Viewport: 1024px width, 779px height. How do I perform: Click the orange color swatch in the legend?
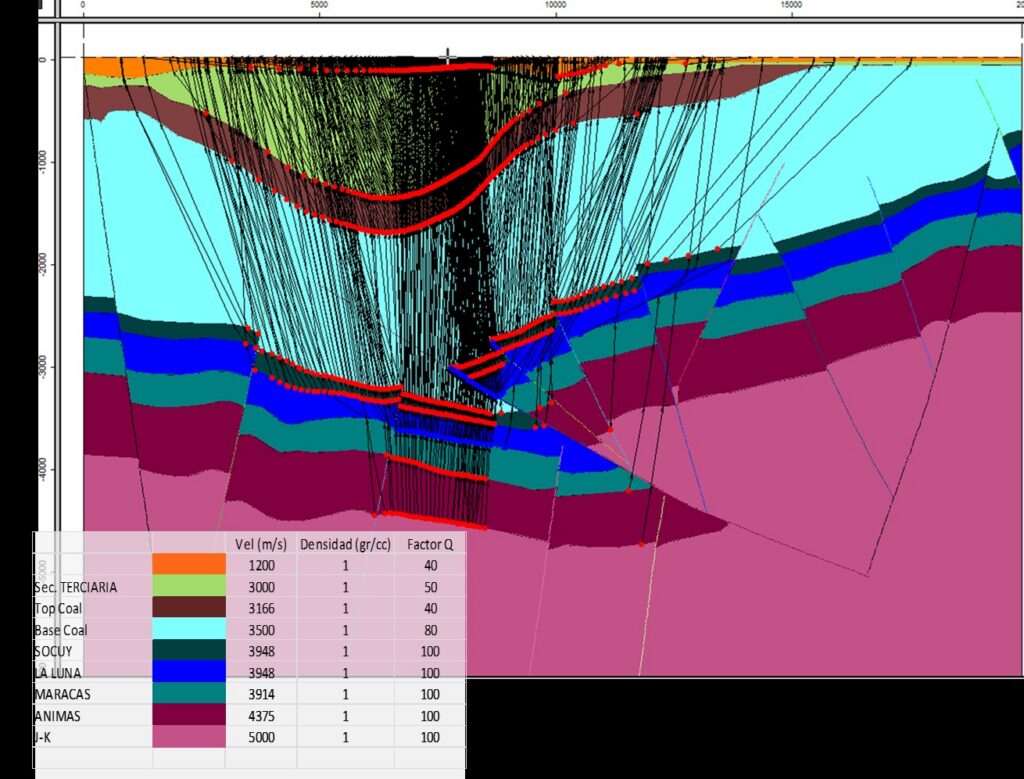coord(189,565)
